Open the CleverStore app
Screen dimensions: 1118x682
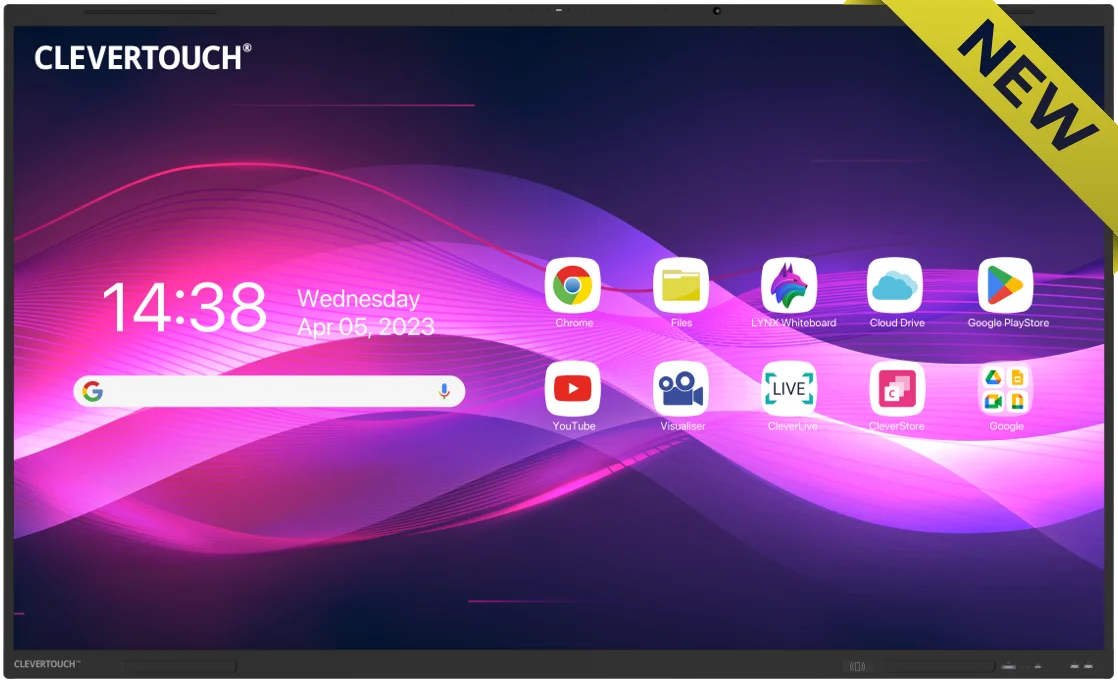897,388
